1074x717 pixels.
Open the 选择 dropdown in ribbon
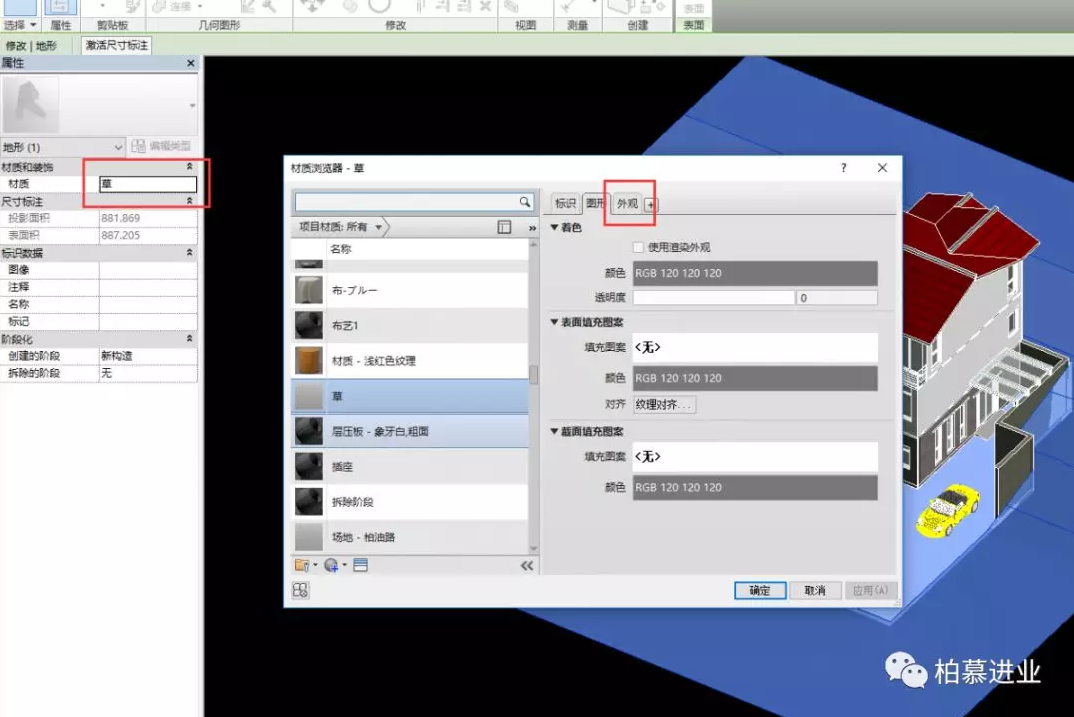coord(19,25)
